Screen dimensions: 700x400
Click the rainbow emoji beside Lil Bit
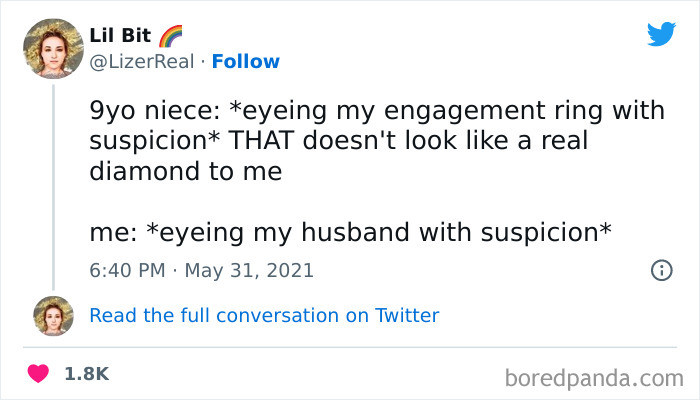[x=171, y=36]
